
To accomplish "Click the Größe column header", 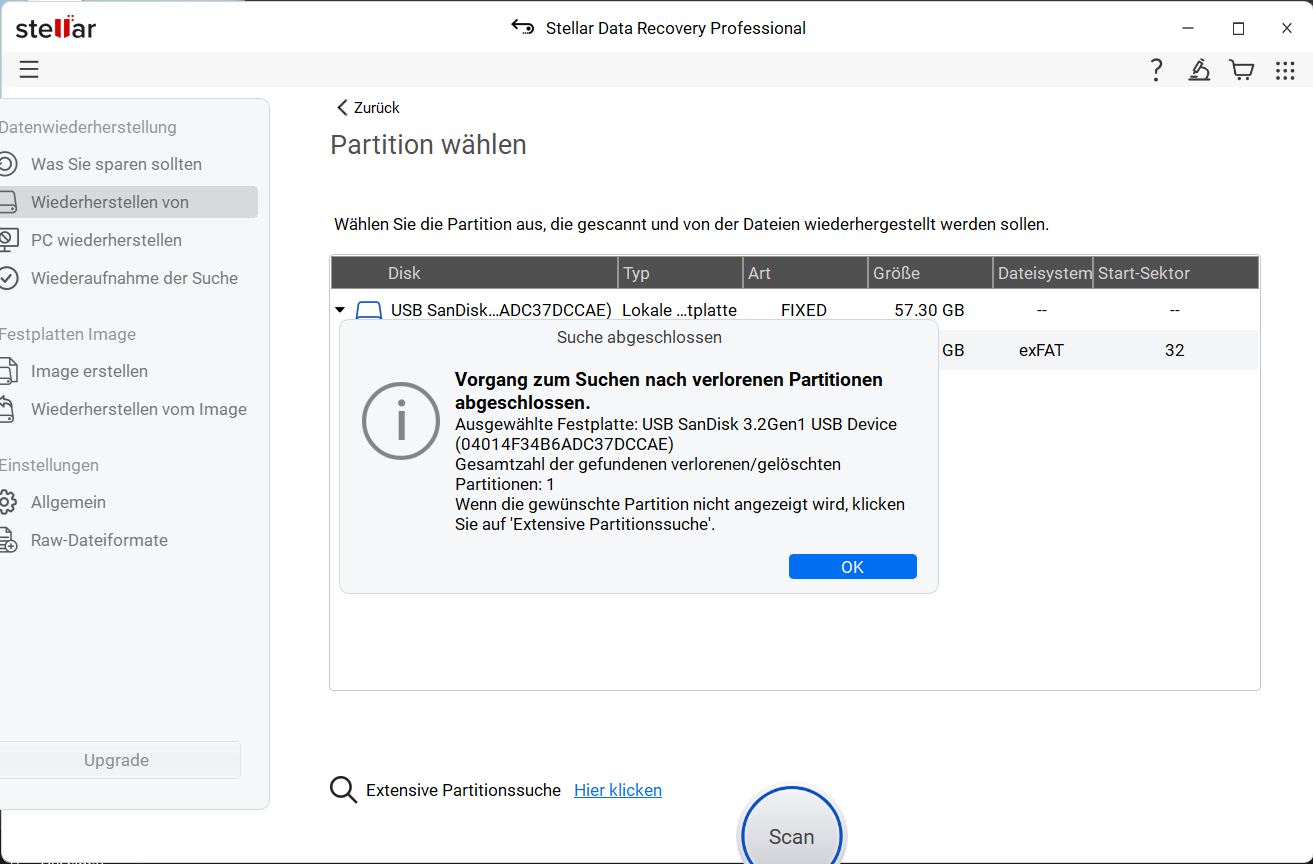I will pyautogui.click(x=931, y=273).
